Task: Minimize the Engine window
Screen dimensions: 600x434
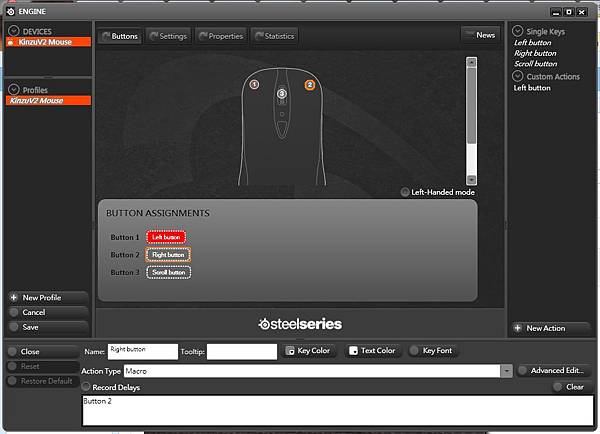Action: pos(556,12)
